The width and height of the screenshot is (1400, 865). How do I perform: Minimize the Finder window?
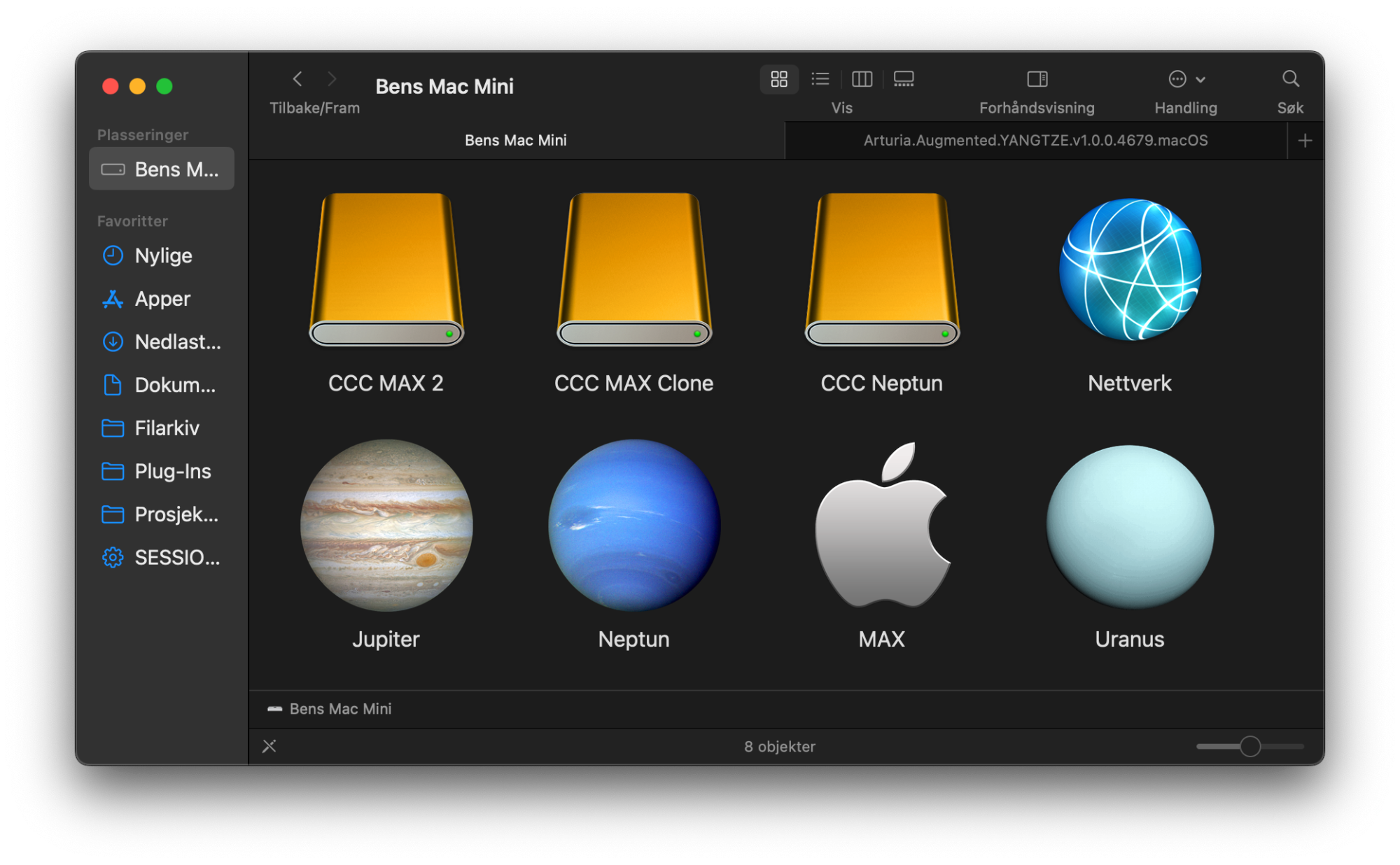(138, 86)
